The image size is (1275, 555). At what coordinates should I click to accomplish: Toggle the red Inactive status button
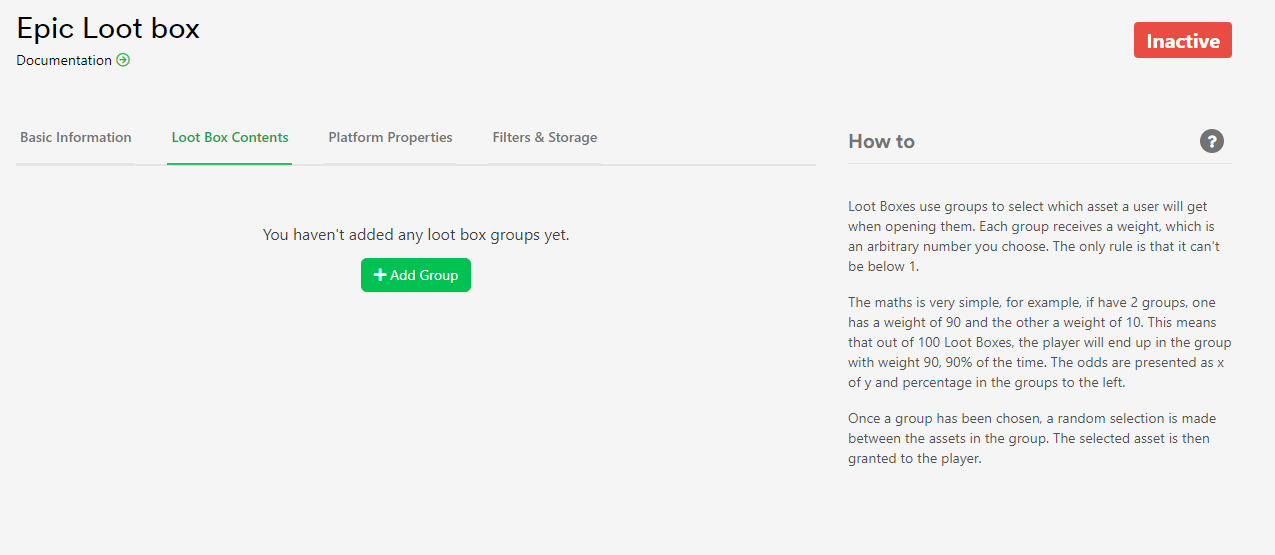point(1182,41)
